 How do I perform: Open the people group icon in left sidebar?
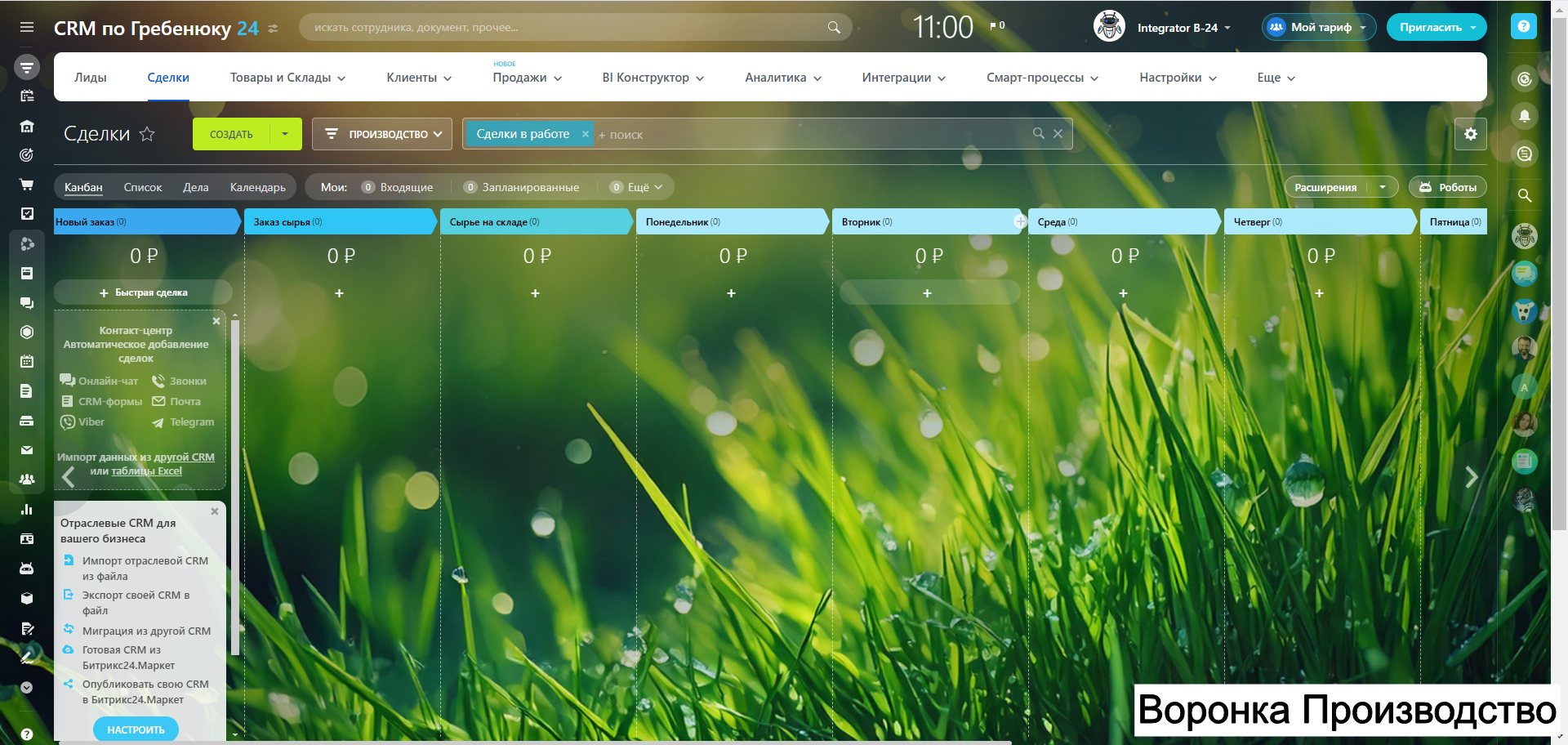coord(27,480)
